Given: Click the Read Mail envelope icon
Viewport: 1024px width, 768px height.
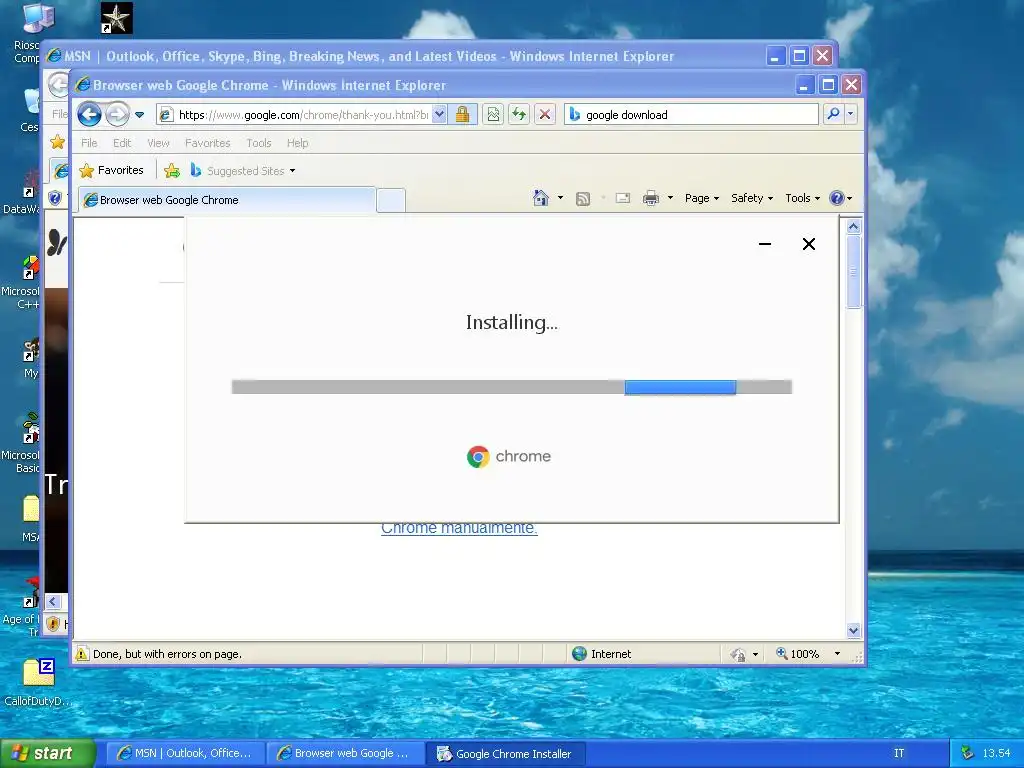Looking at the screenshot, I should tap(623, 198).
